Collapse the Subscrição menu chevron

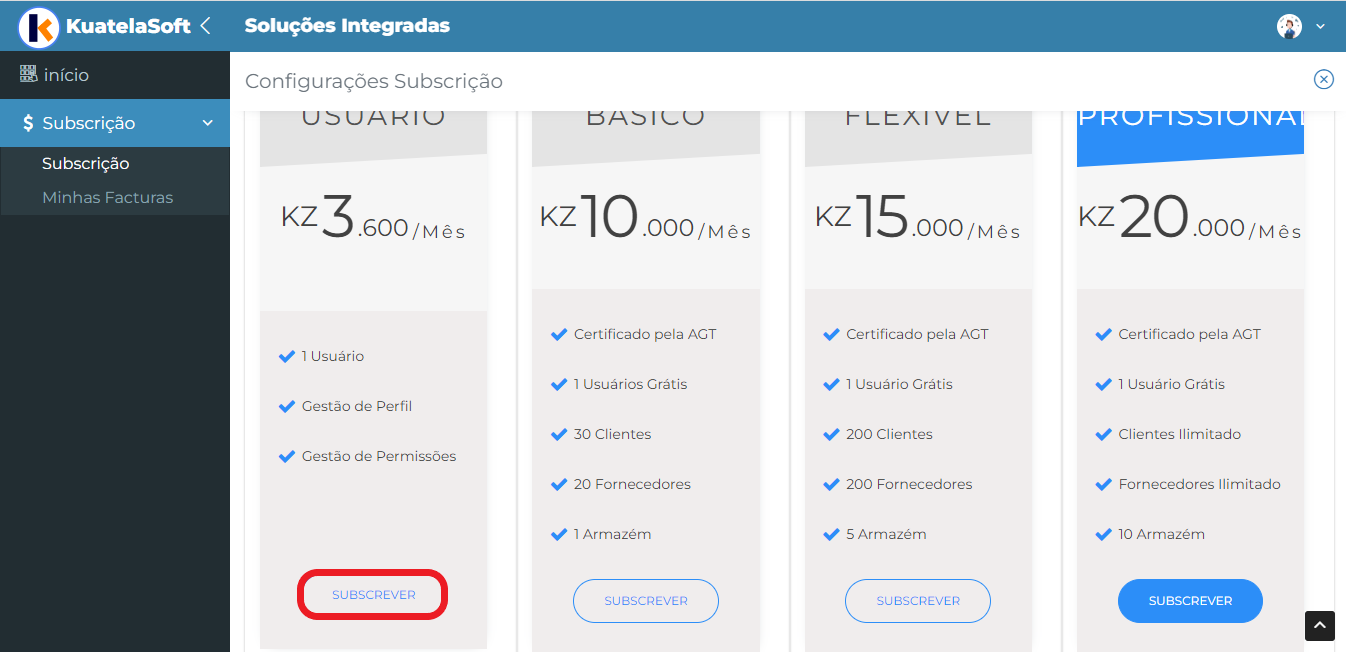pyautogui.click(x=208, y=123)
